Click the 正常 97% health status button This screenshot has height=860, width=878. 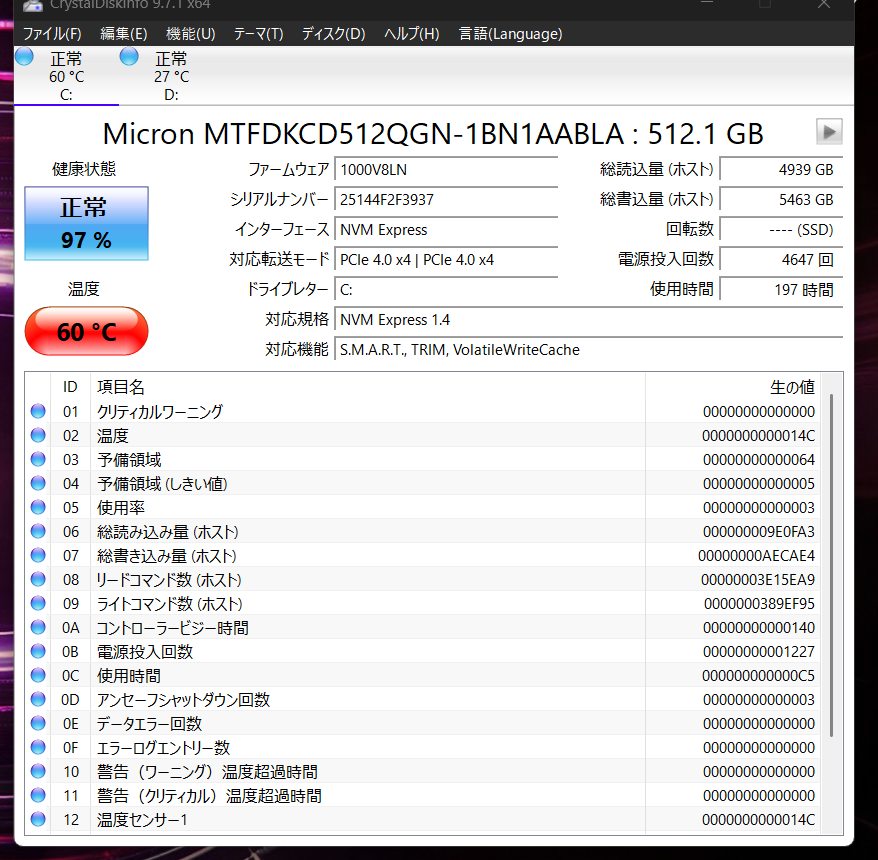(x=86, y=223)
